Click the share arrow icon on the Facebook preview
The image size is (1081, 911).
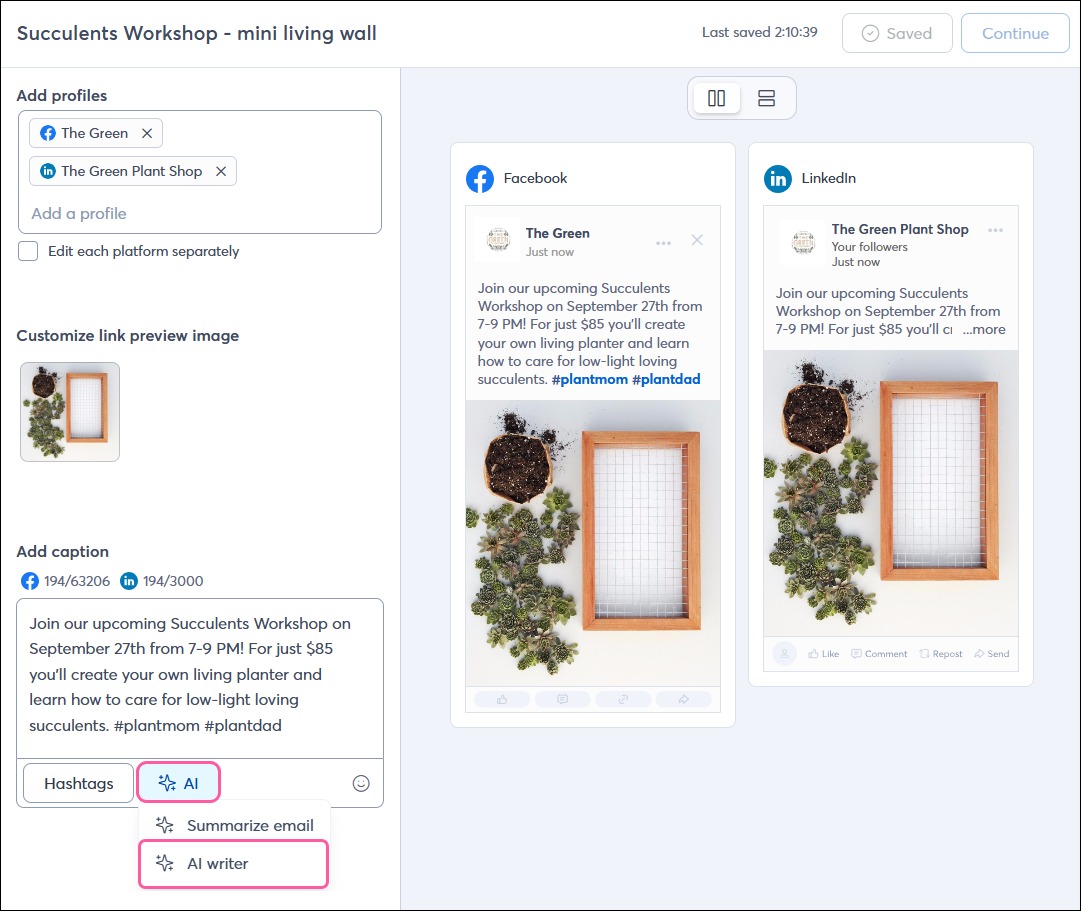pos(684,699)
